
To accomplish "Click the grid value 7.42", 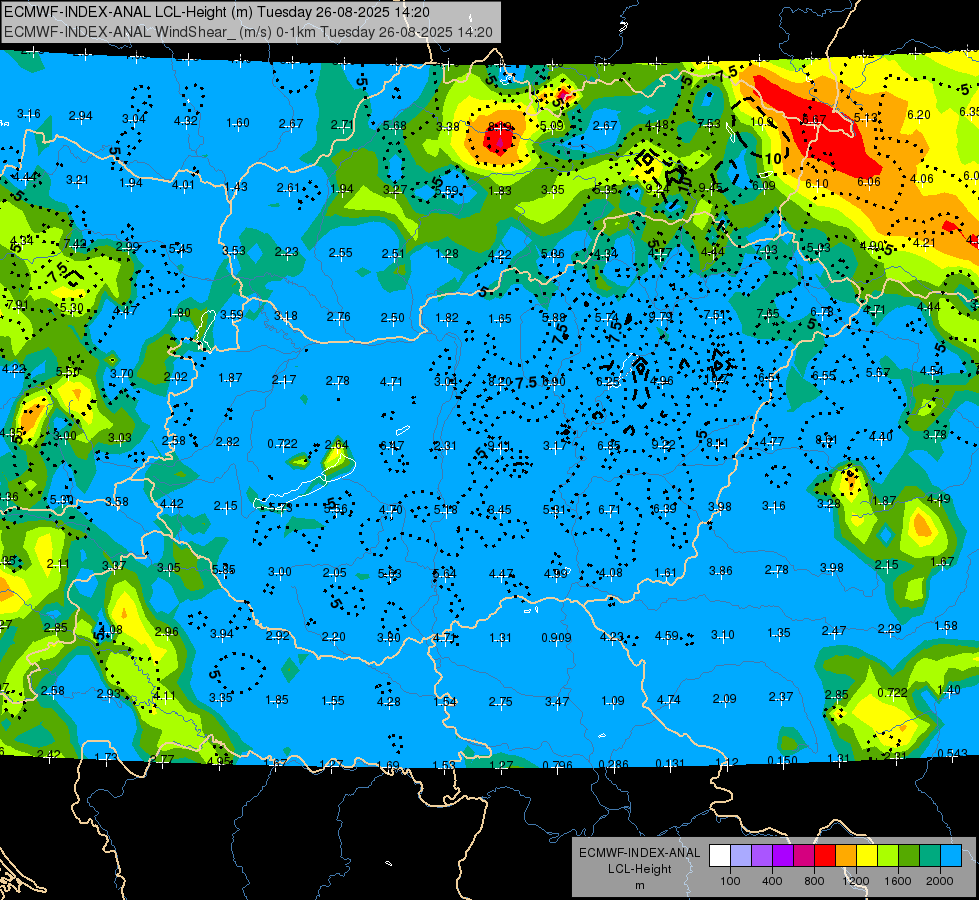I will tap(75, 244).
